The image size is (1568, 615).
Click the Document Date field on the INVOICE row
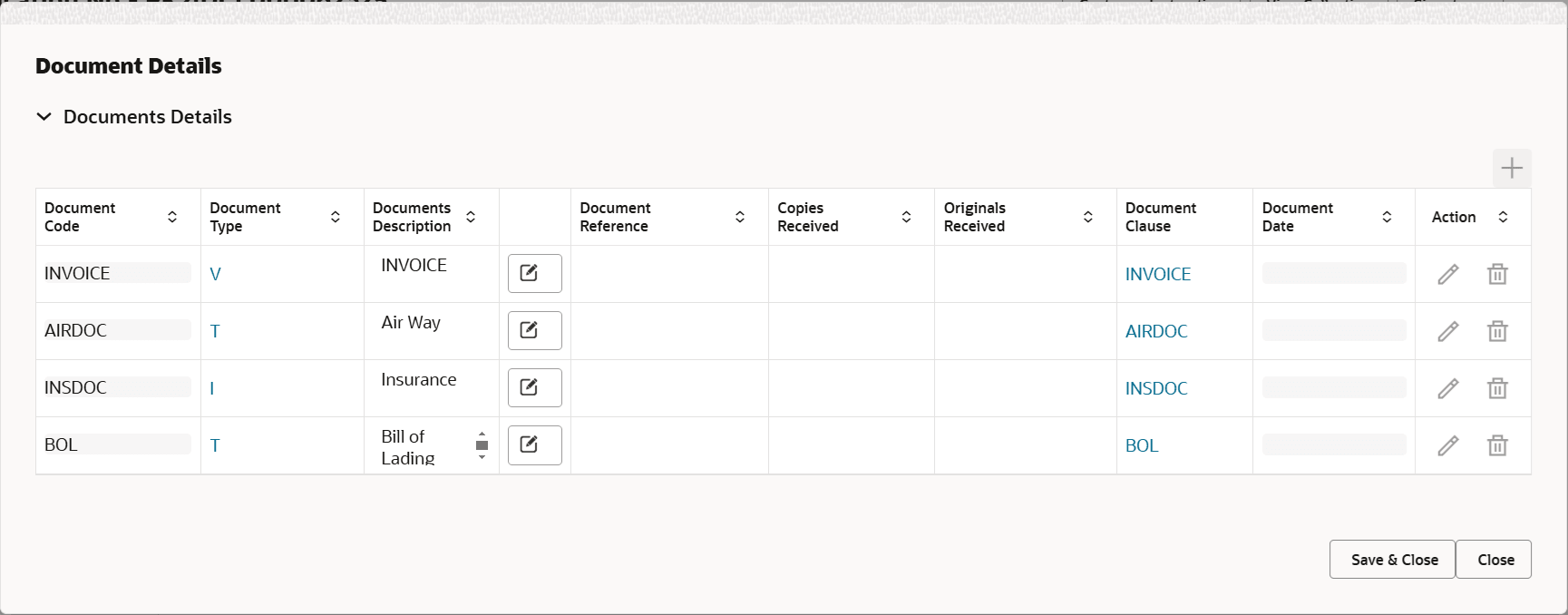1332,273
